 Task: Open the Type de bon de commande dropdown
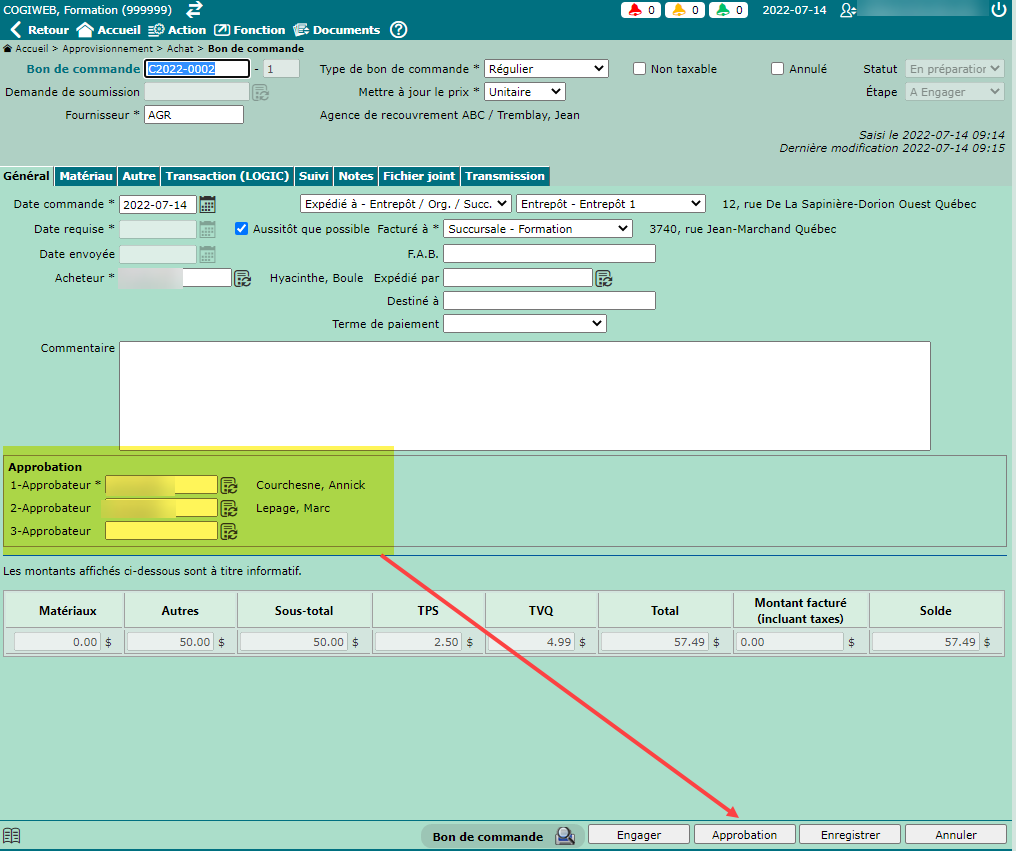coord(546,69)
